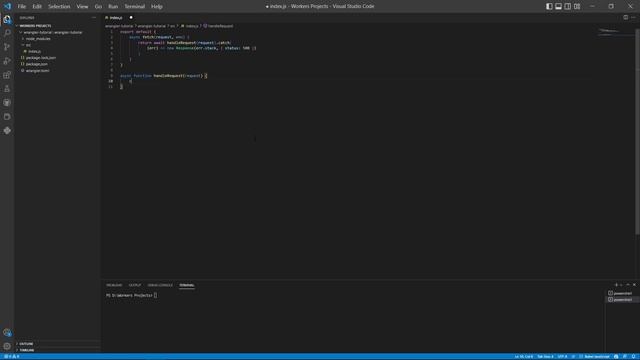This screenshot has width=640, height=360.
Task: Click the VS Code logo icon
Action: tap(7, 6)
